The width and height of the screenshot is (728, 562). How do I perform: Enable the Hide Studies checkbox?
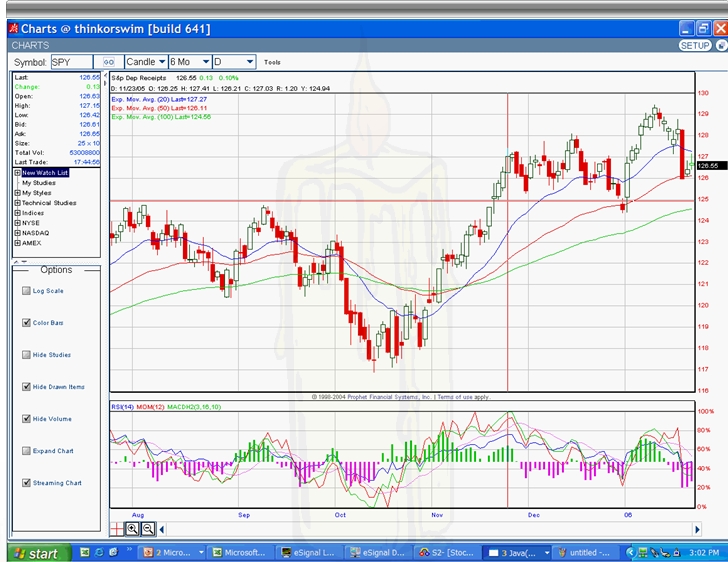click(26, 354)
